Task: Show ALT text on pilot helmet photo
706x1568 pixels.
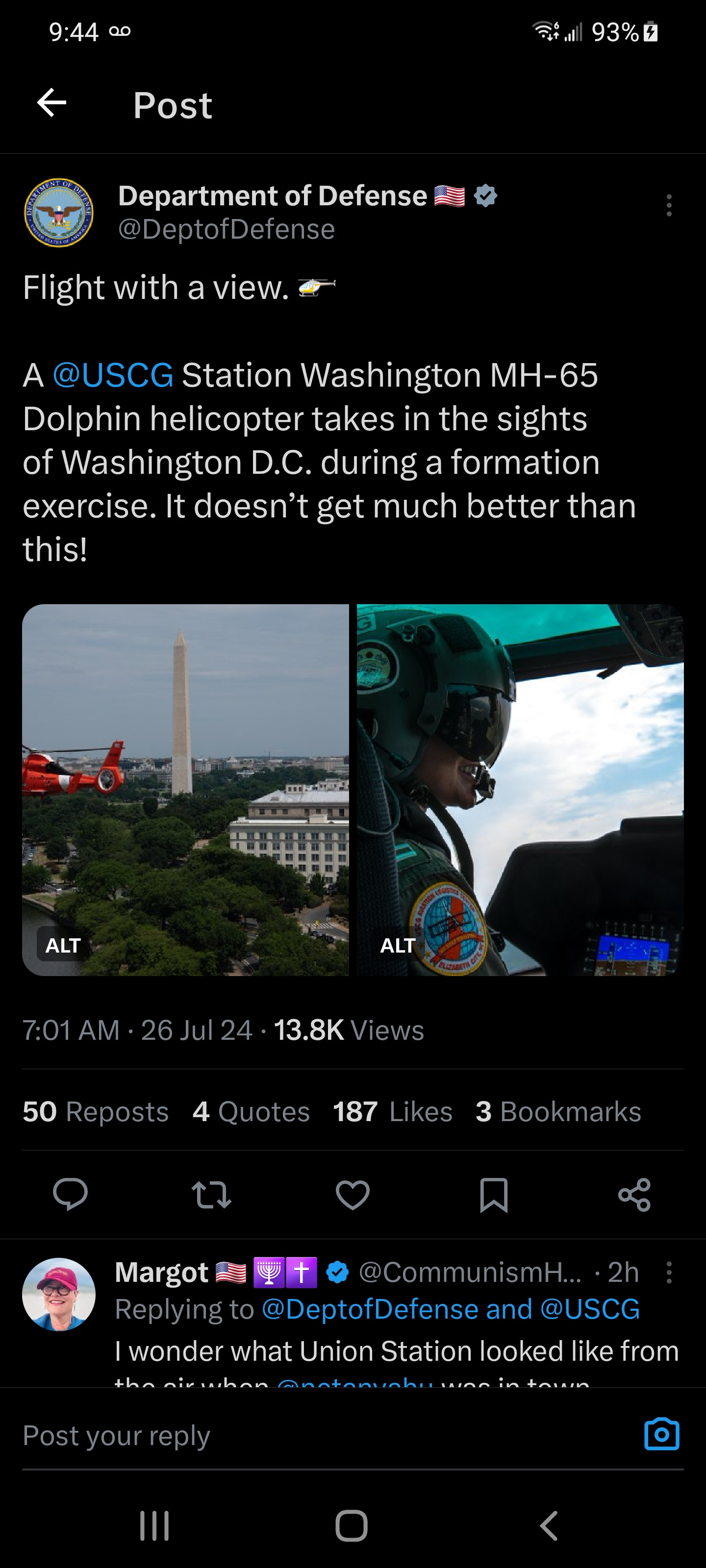Action: click(398, 945)
